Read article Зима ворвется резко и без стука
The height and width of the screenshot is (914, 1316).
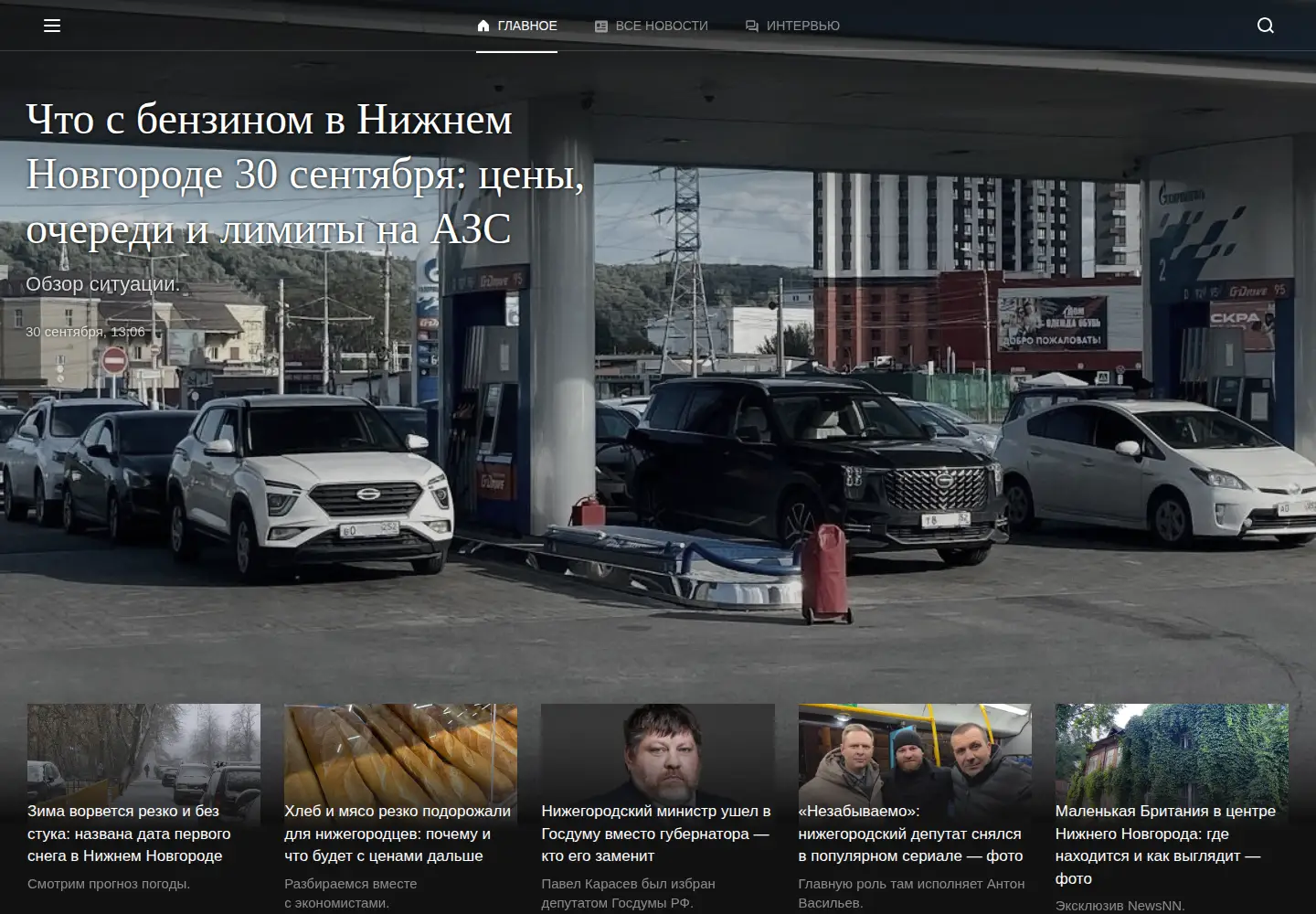(x=129, y=834)
